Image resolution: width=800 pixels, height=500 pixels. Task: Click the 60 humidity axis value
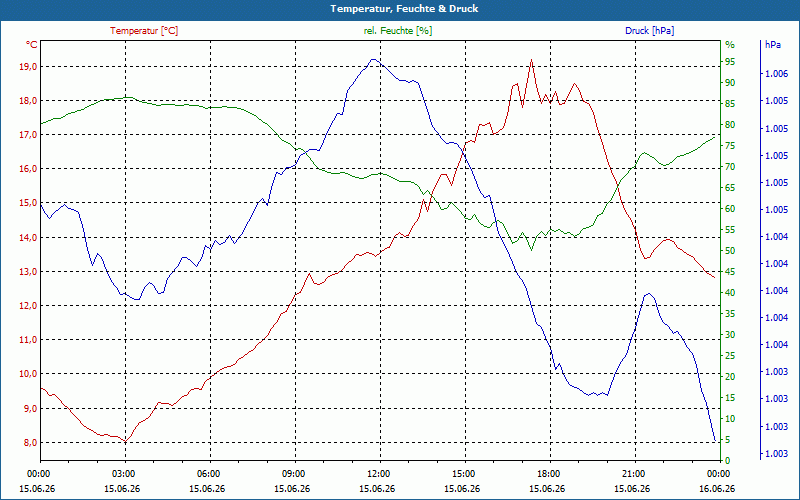point(730,209)
